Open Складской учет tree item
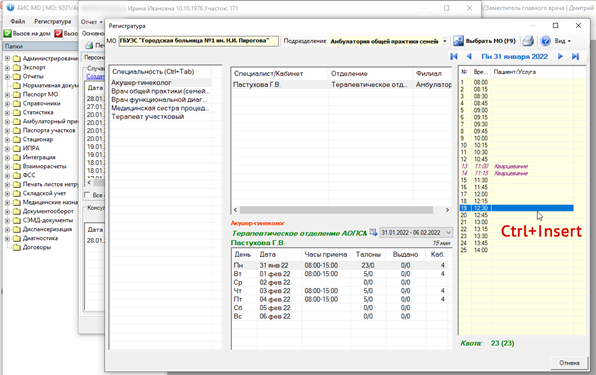Viewport: 596px width, 375px height. (44, 193)
